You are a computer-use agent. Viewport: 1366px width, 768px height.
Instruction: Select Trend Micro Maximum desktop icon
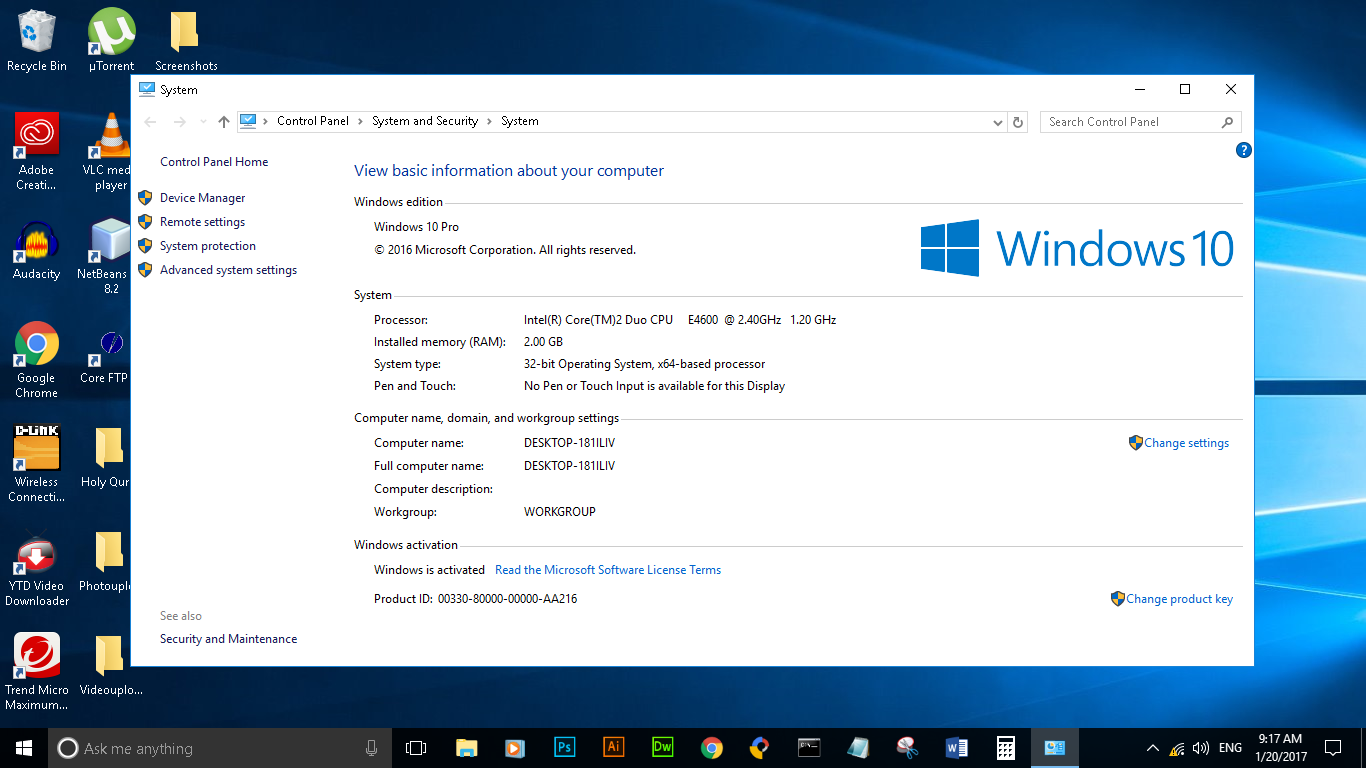37,672
